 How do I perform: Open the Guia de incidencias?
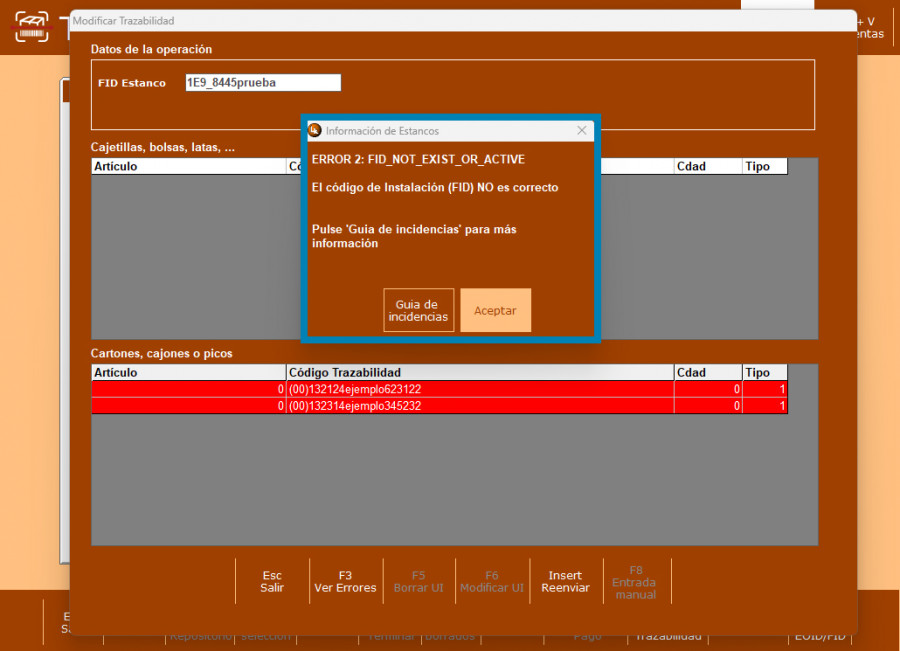click(418, 310)
